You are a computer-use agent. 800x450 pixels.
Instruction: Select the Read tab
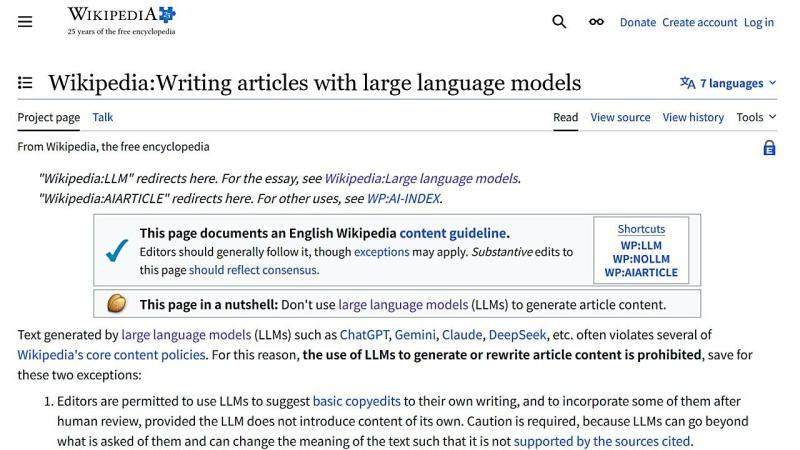click(565, 117)
